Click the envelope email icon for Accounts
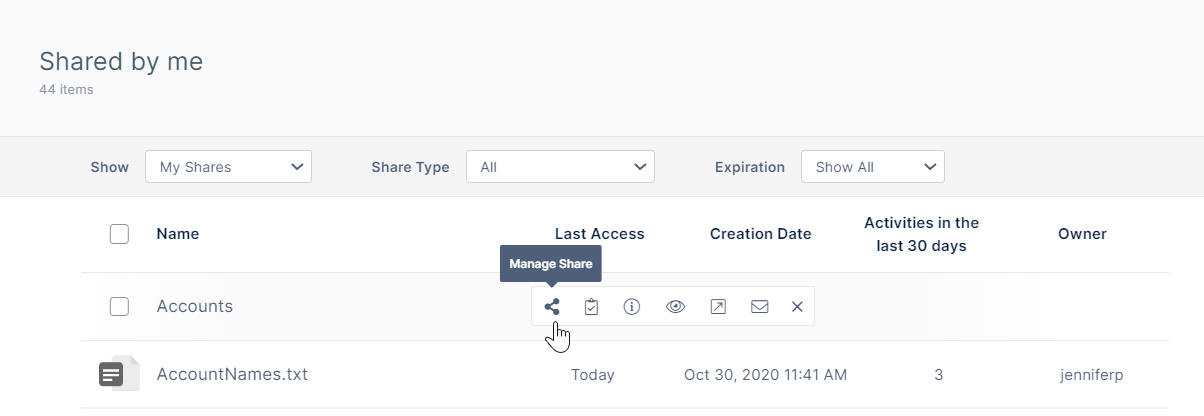The image size is (1204, 416). (759, 307)
